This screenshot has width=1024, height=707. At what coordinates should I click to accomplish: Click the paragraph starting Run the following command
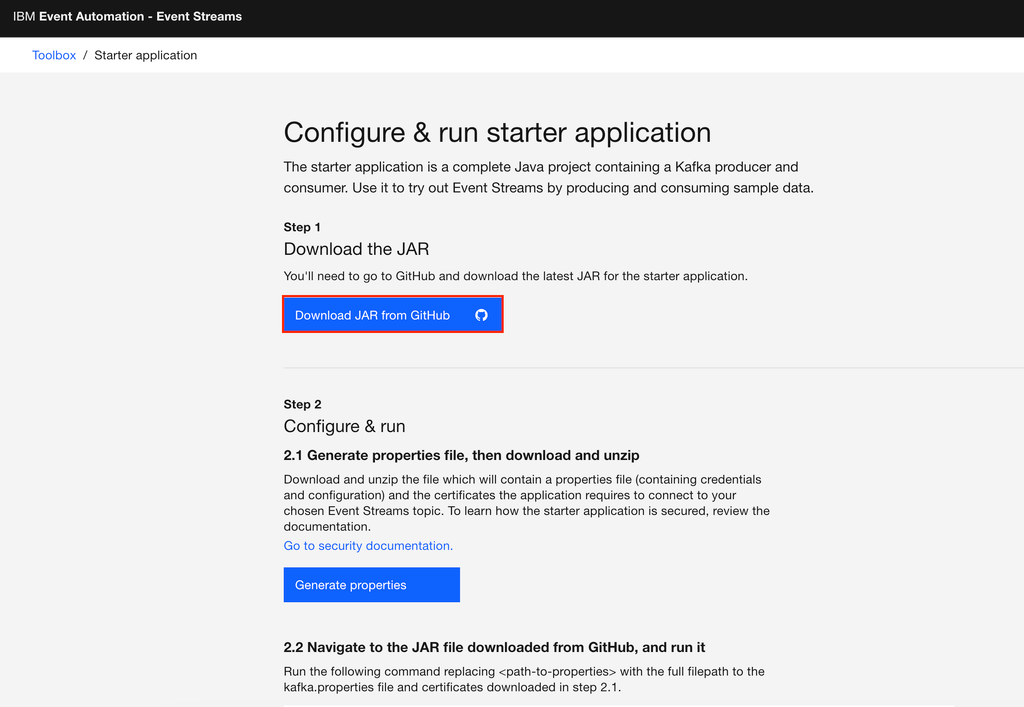click(524, 679)
